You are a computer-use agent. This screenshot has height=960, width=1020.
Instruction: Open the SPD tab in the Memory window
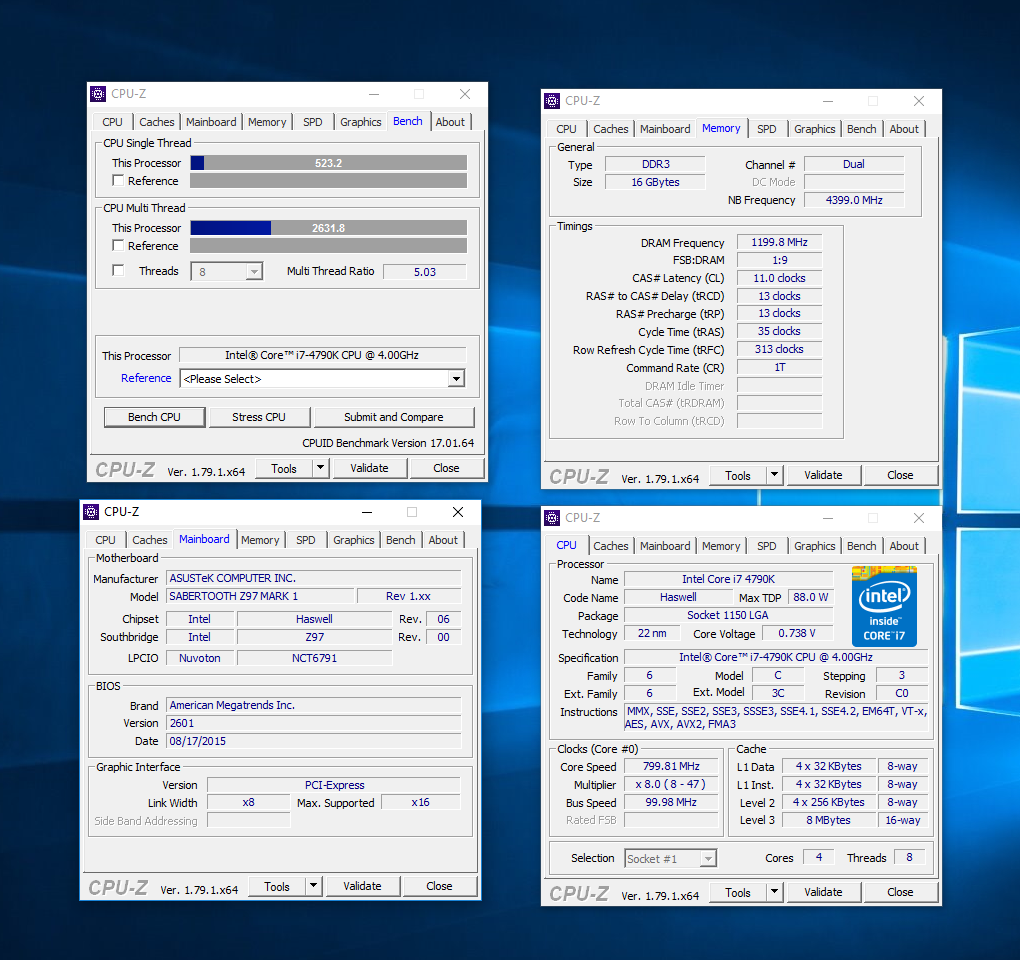click(x=767, y=129)
